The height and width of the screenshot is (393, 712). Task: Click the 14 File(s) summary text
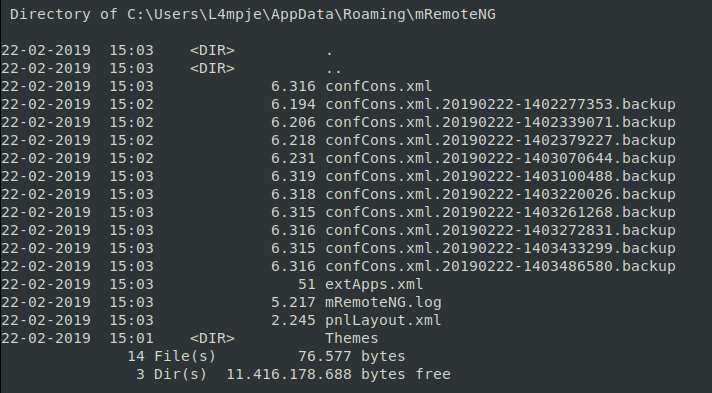click(x=172, y=357)
